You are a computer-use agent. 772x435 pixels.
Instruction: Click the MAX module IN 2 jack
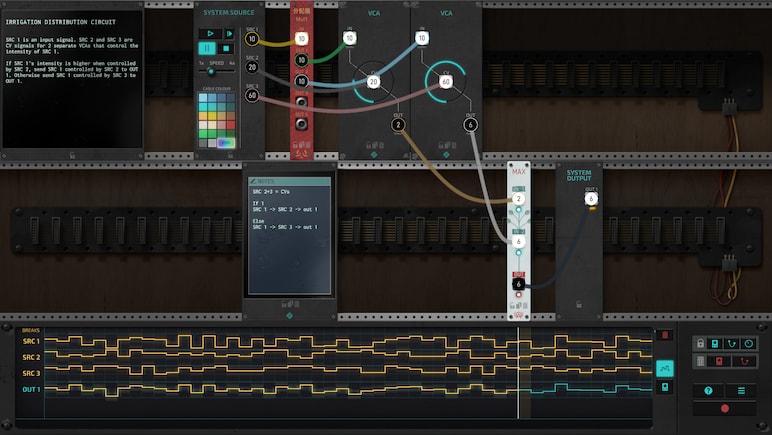tap(518, 242)
